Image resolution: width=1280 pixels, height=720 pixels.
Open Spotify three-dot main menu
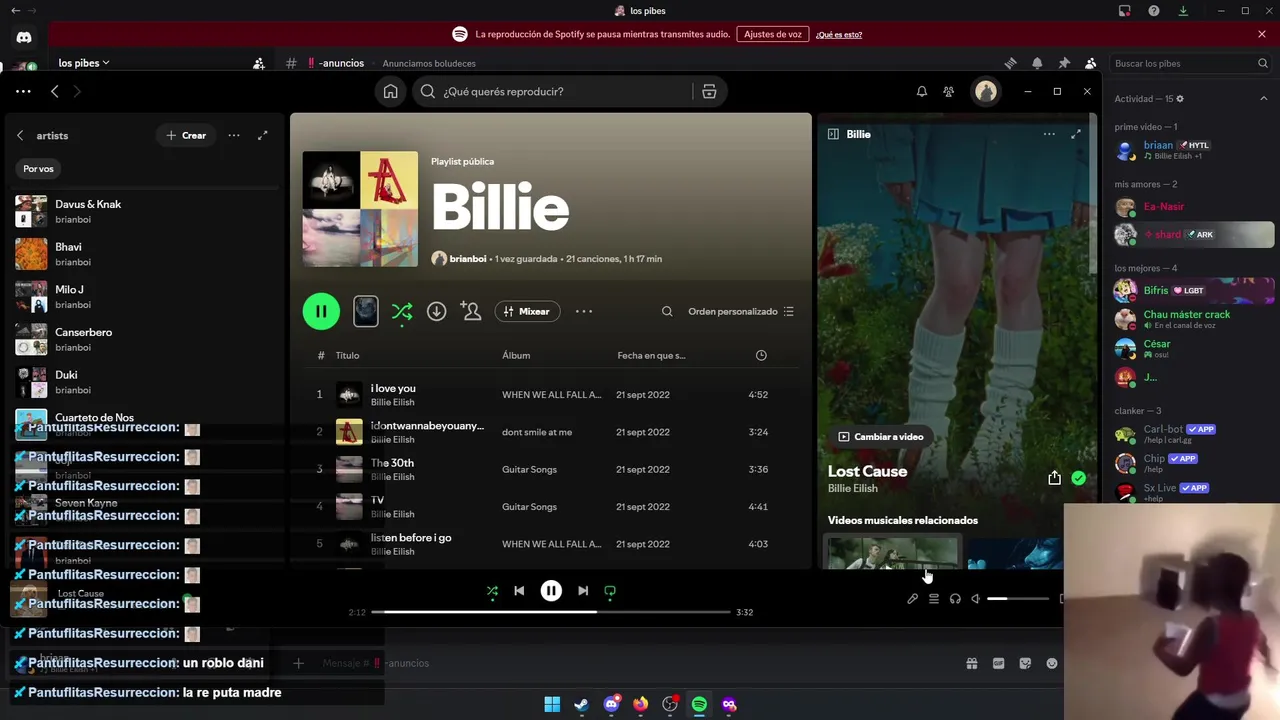click(23, 91)
